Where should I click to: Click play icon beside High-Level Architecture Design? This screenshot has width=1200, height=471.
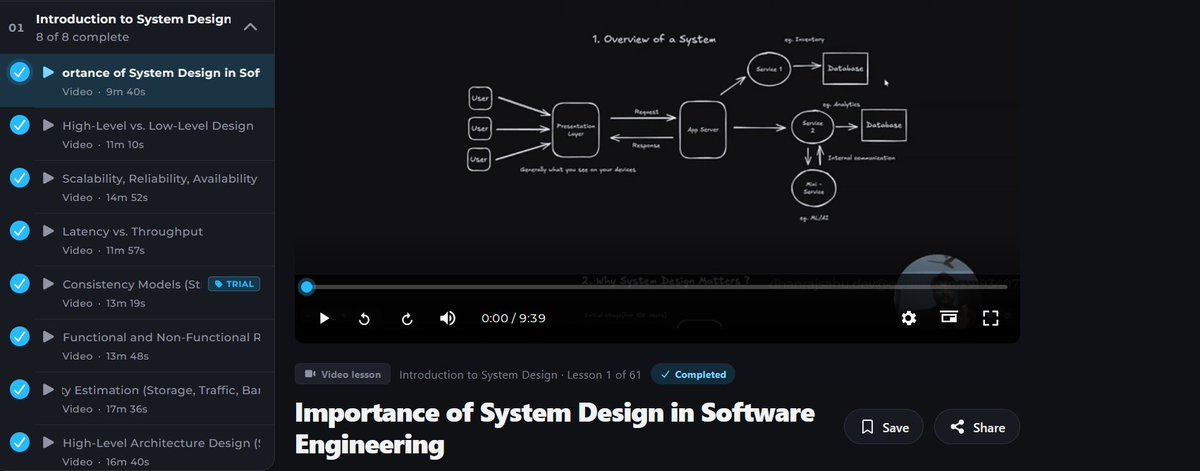click(48, 443)
